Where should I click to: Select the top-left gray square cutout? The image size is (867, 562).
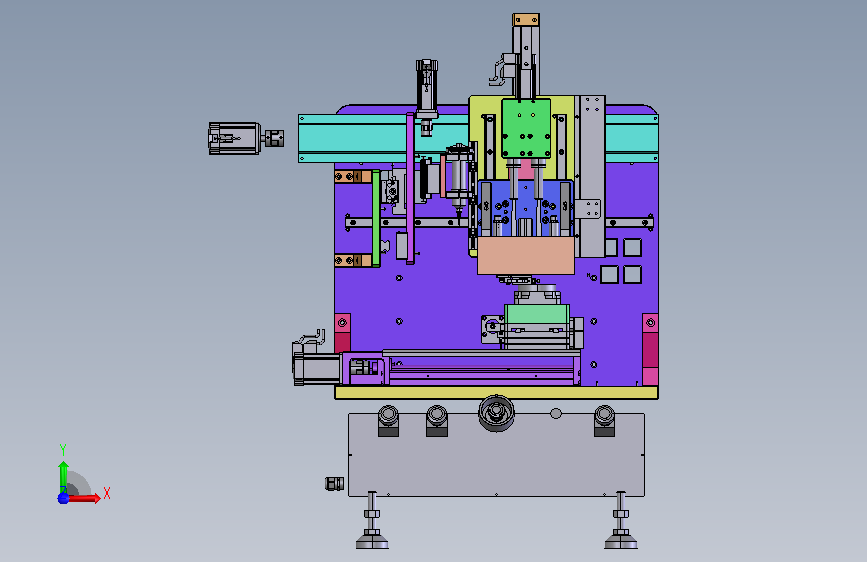[x=610, y=247]
